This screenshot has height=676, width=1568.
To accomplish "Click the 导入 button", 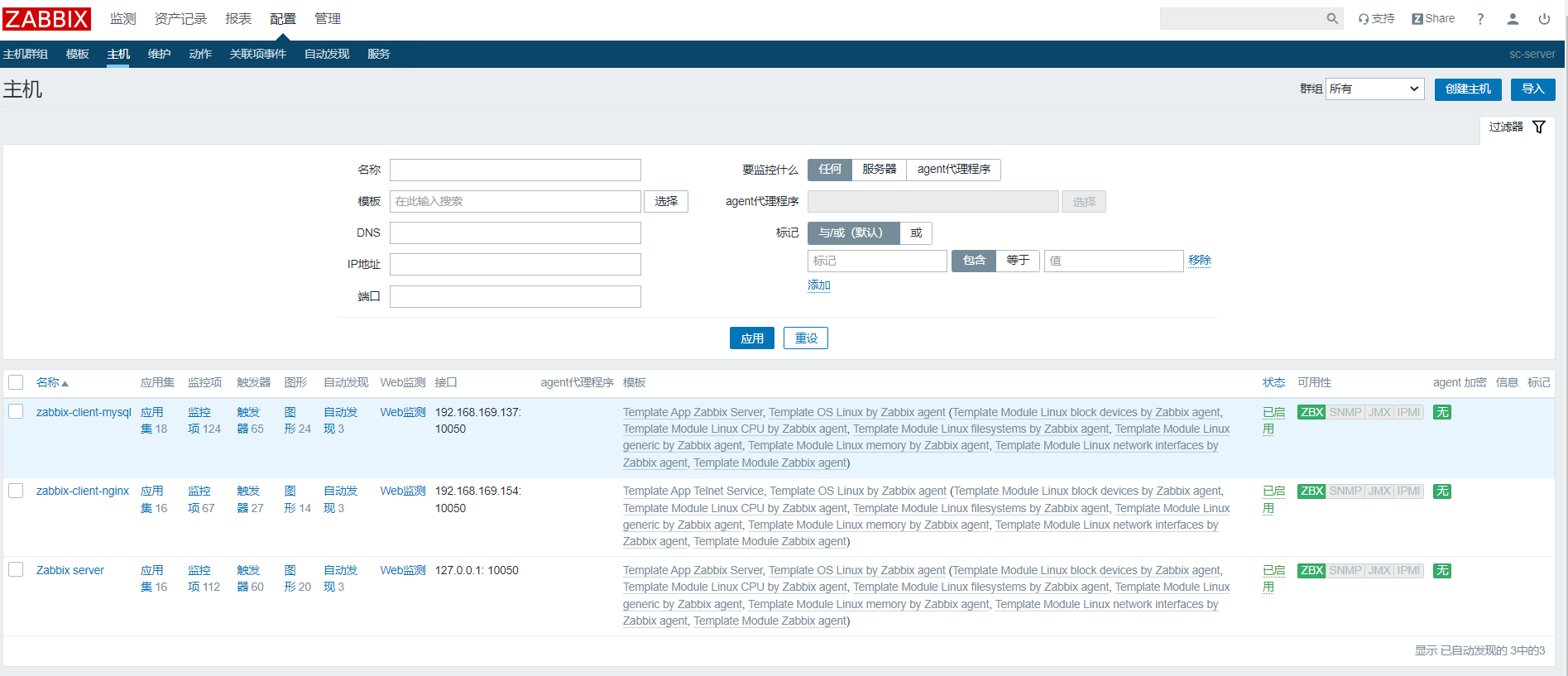I will tap(1532, 89).
